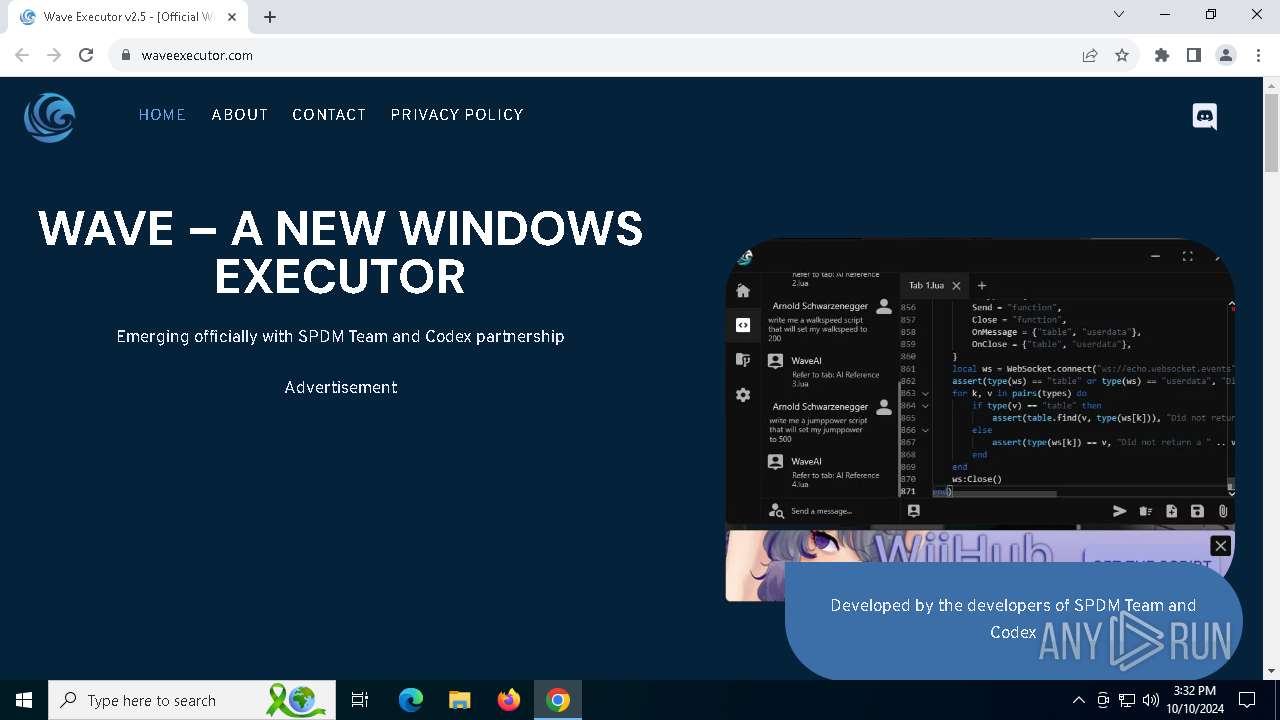Click the browser forward arrow
This screenshot has width=1280, height=720.
tap(54, 56)
